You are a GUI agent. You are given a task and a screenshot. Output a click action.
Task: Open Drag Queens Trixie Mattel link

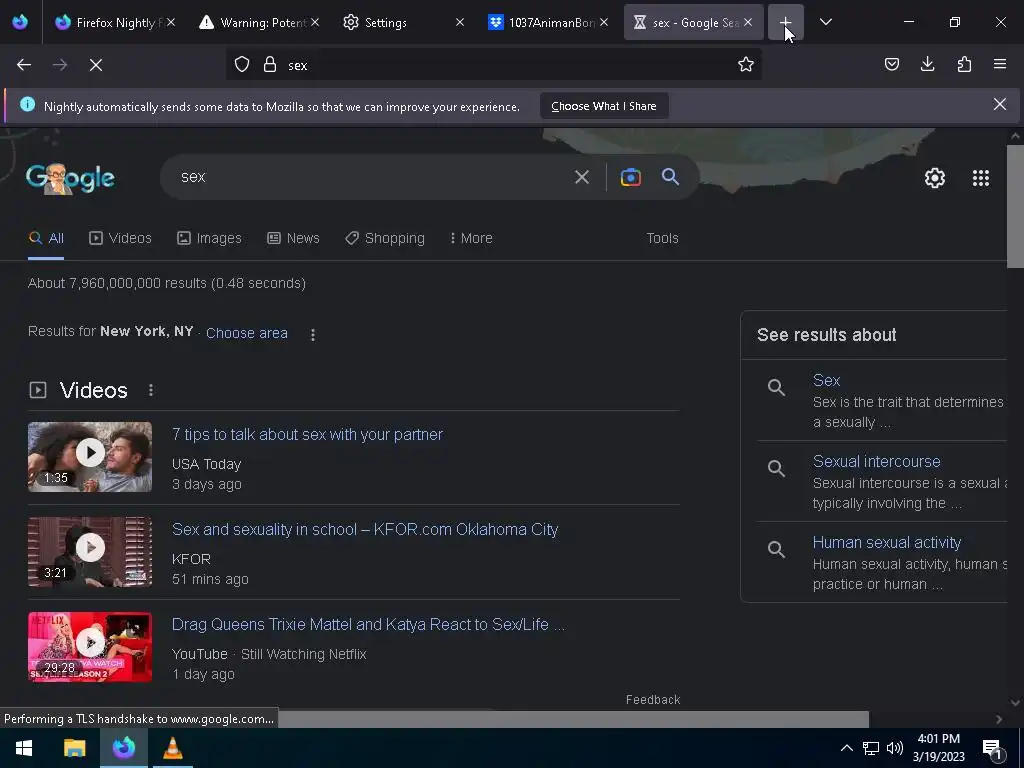point(368,624)
